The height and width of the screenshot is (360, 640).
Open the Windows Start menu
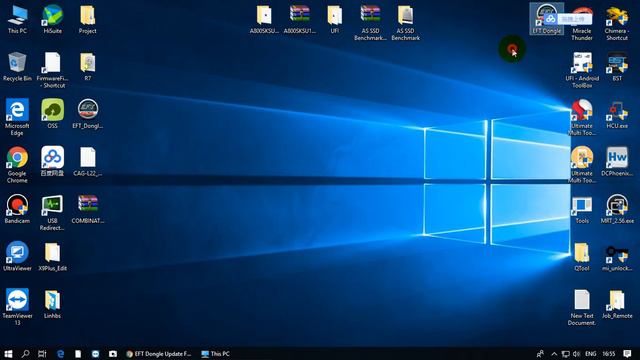[x=8, y=354]
